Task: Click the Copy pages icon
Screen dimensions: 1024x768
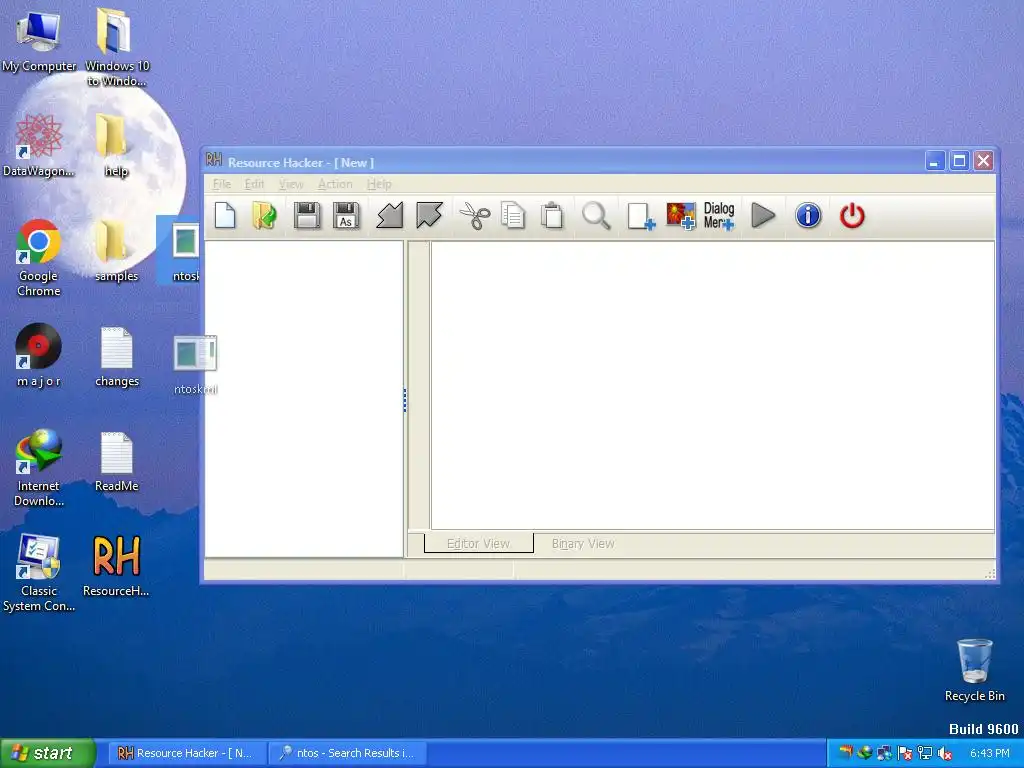Action: (513, 216)
